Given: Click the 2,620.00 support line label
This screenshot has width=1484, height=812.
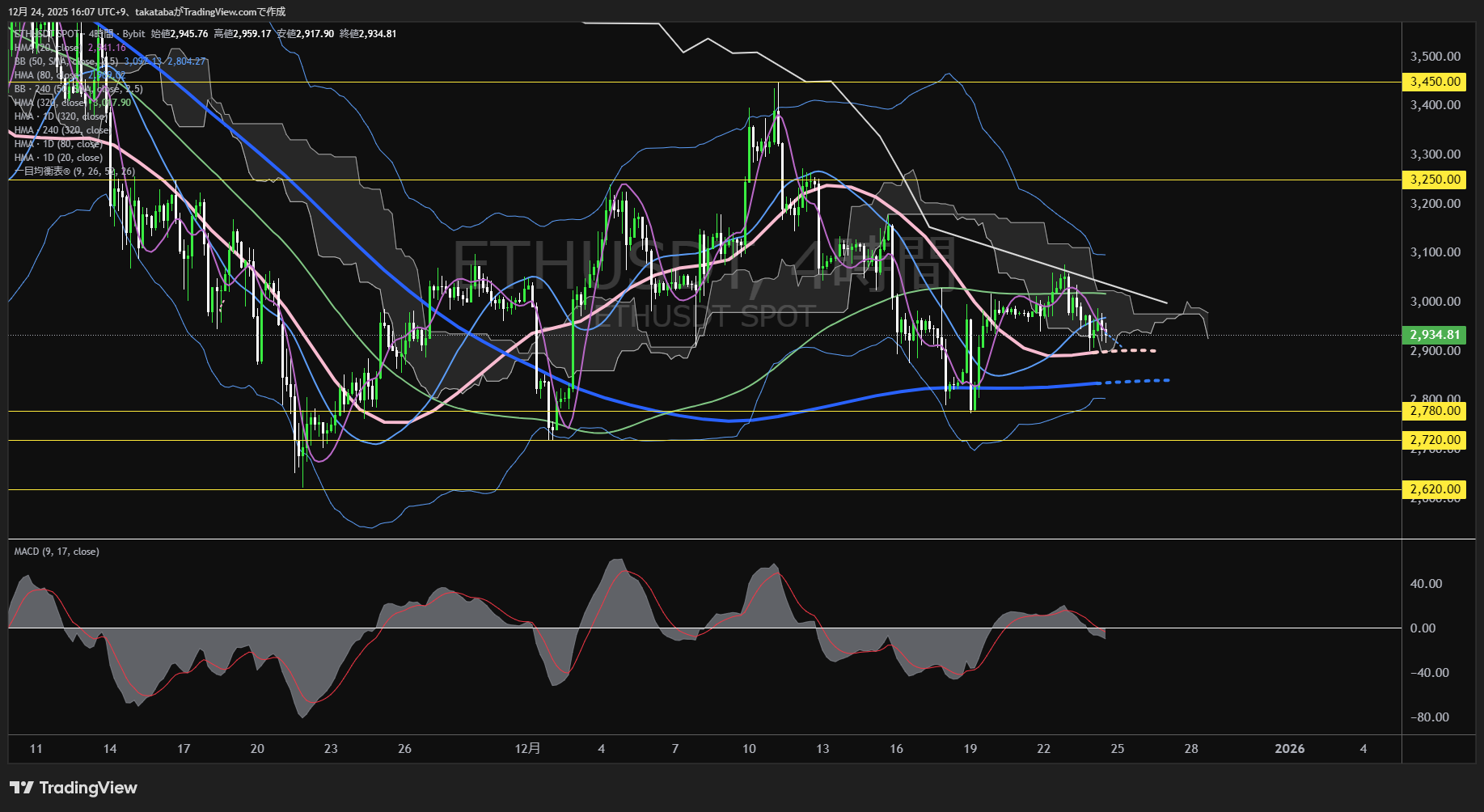Looking at the screenshot, I should click(1435, 489).
